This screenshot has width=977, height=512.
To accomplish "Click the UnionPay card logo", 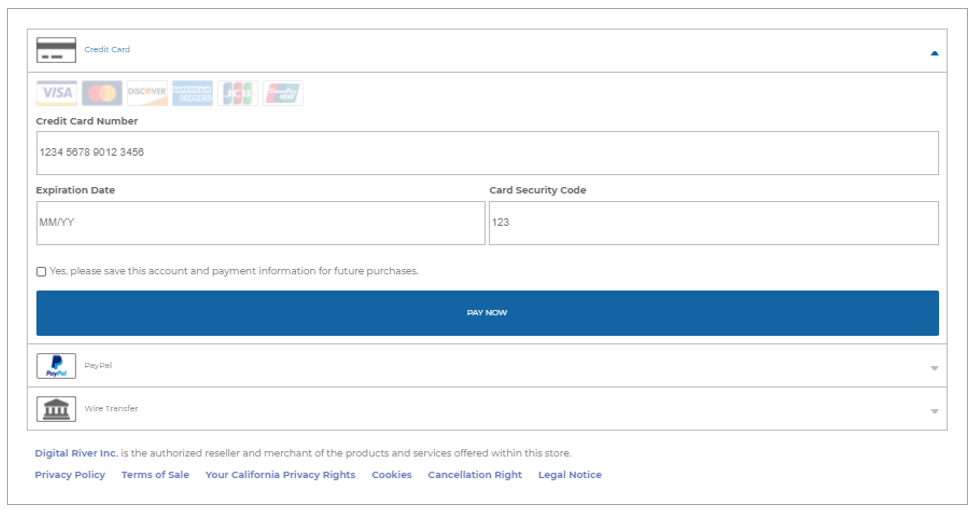I will [x=283, y=93].
